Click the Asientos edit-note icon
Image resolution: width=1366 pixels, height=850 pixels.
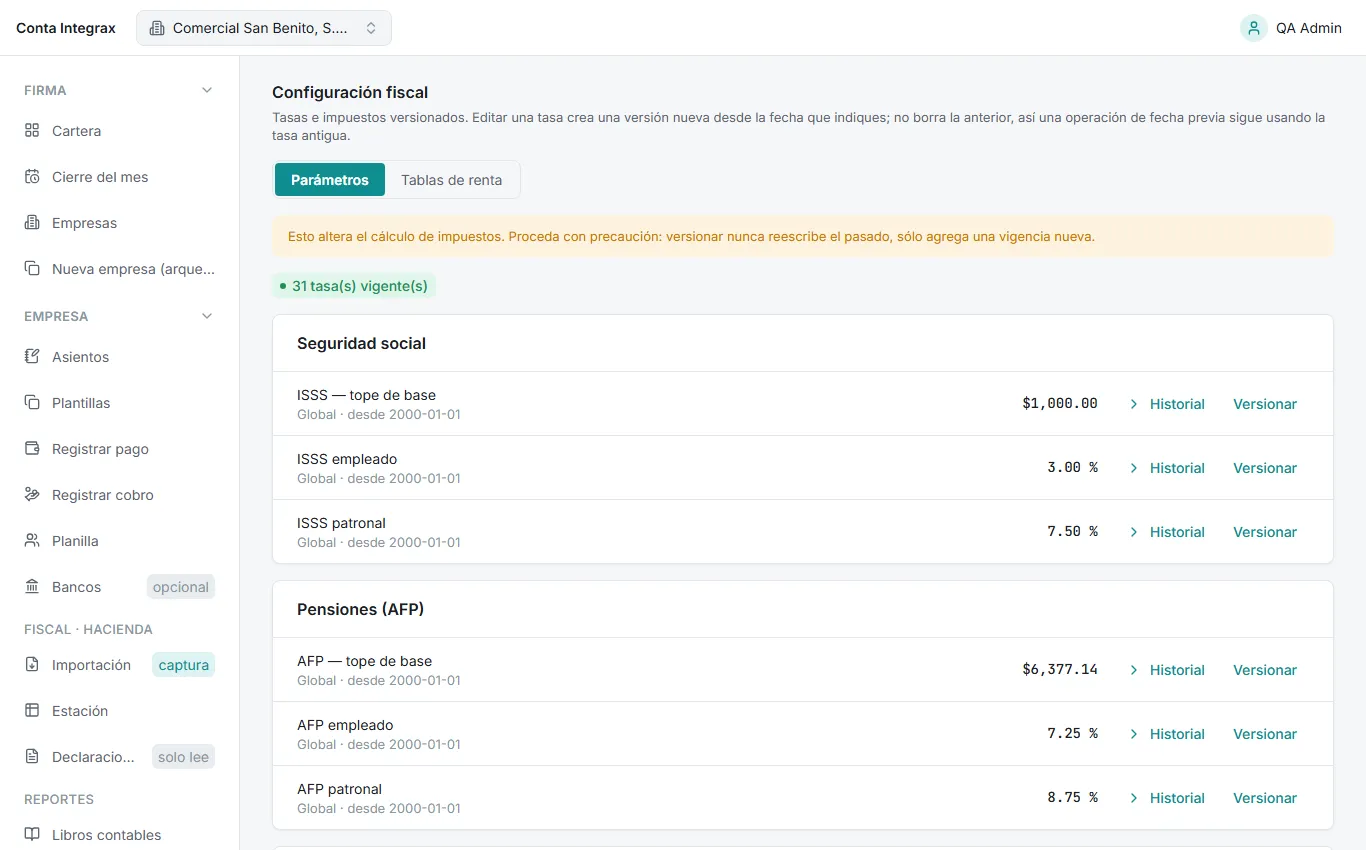coord(32,357)
